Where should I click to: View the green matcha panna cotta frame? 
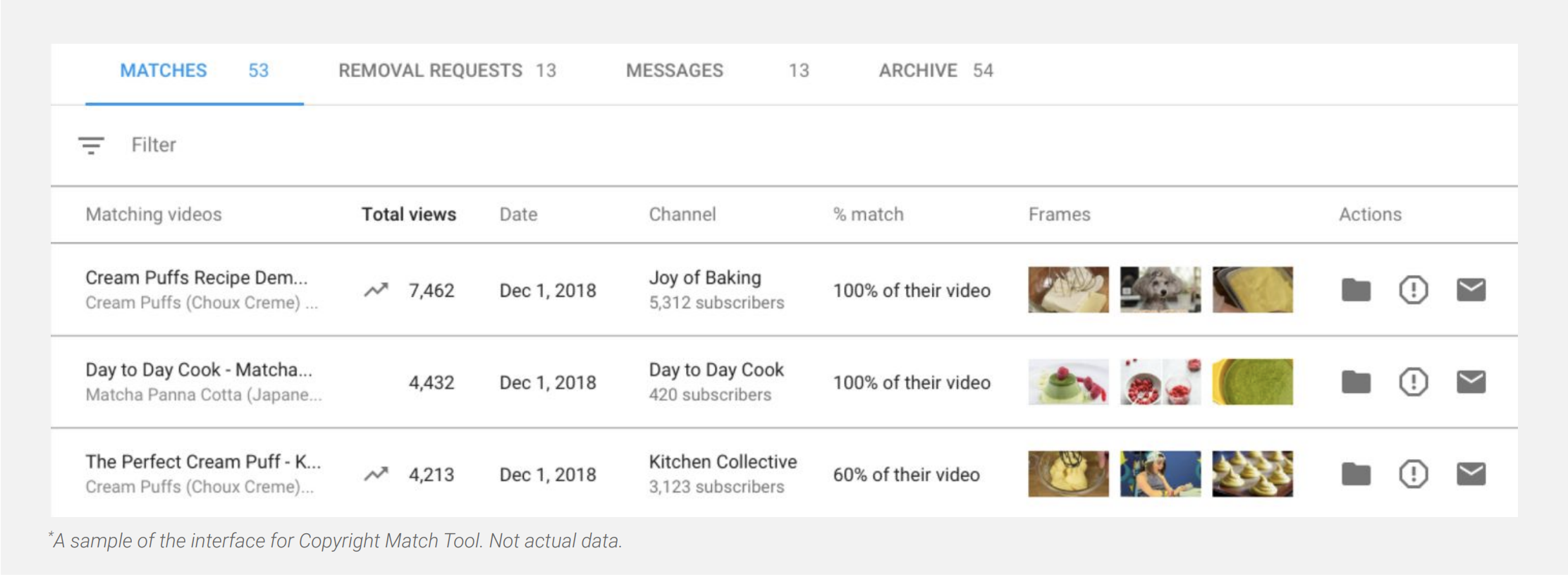click(1067, 382)
